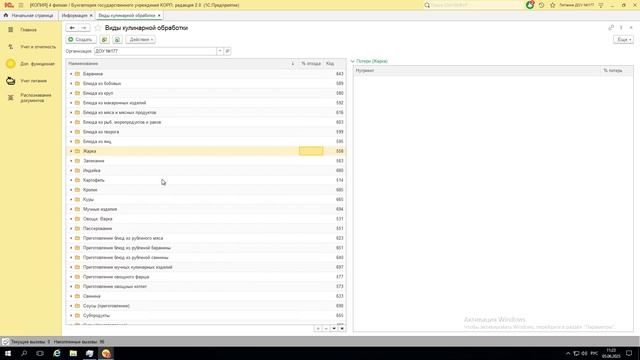Open the organization field dropdown arrow
This screenshot has height=360, width=640.
220,51
